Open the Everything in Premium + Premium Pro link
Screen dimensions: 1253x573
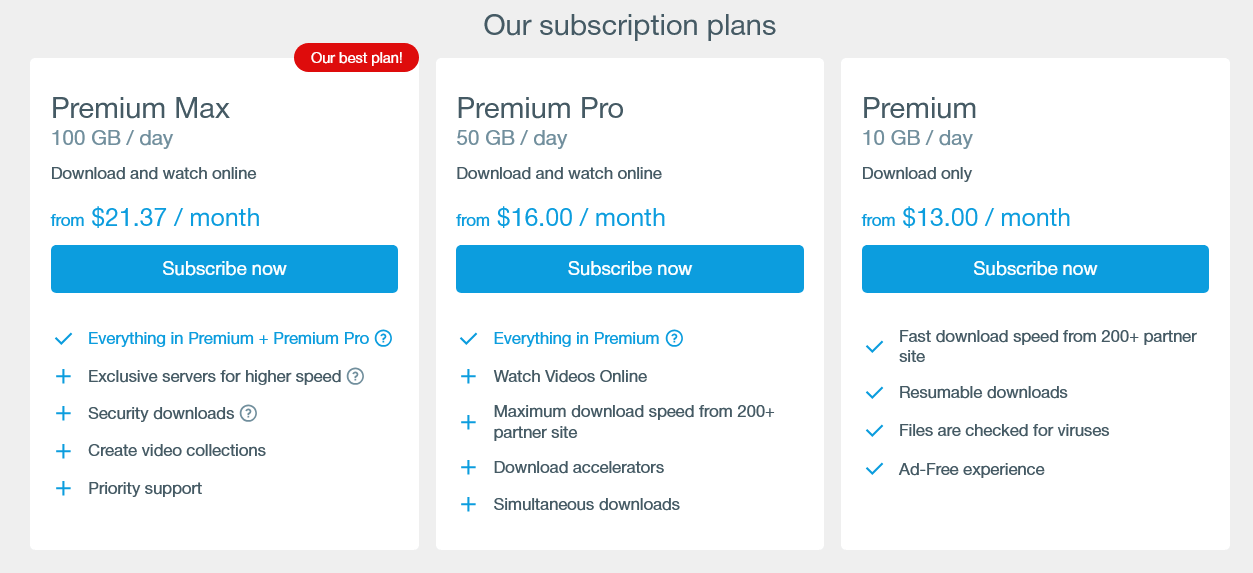228,339
